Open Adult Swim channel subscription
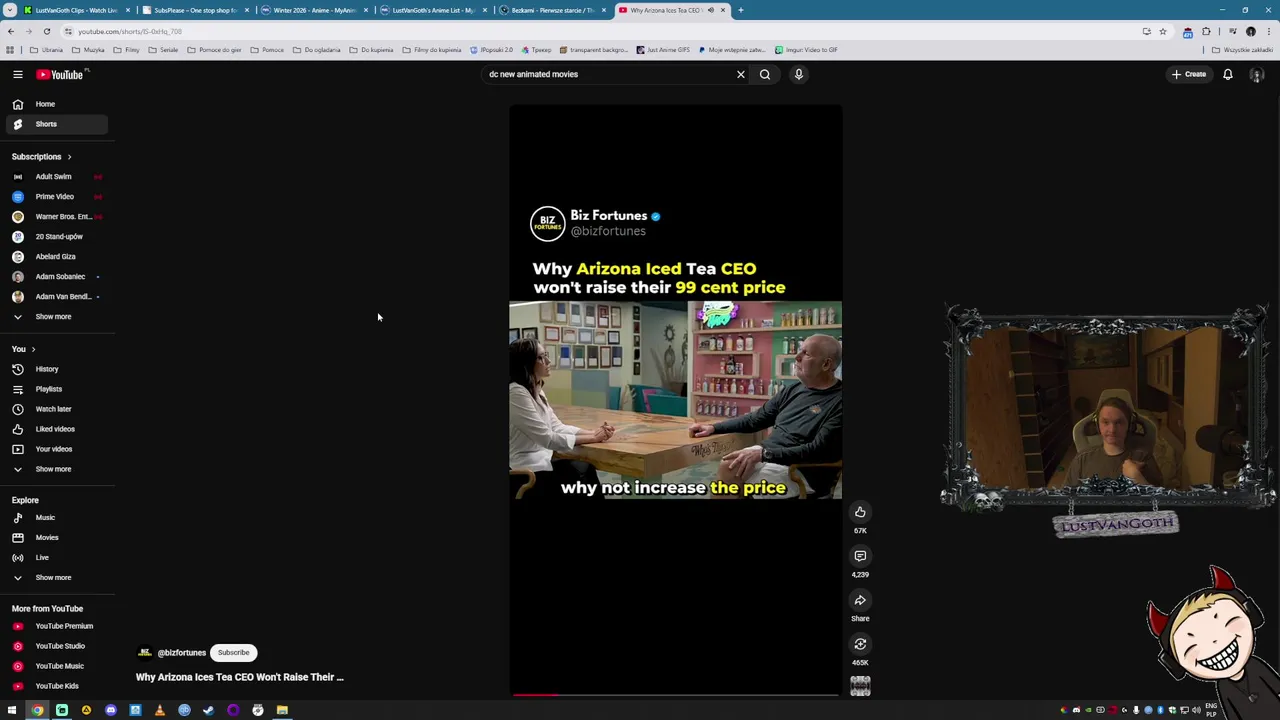 [x=55, y=176]
